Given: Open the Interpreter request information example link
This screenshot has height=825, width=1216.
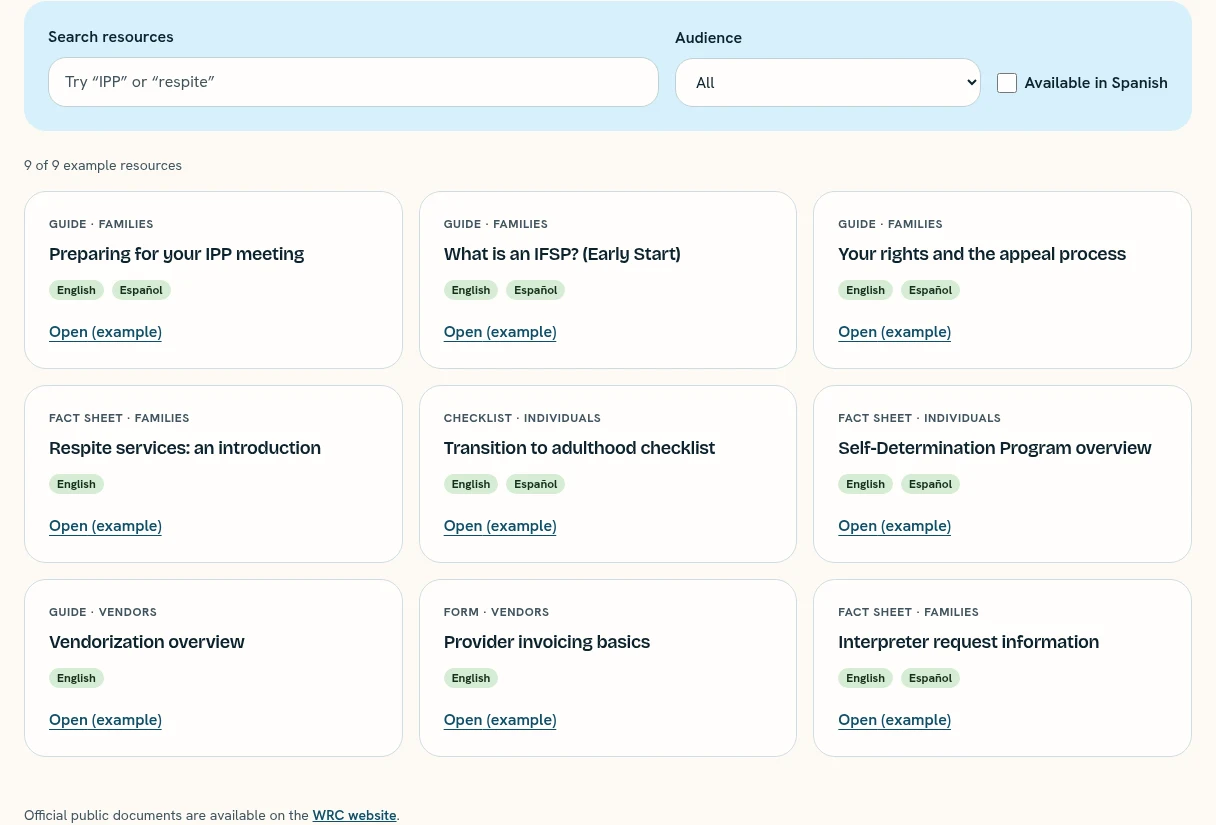Looking at the screenshot, I should (894, 720).
